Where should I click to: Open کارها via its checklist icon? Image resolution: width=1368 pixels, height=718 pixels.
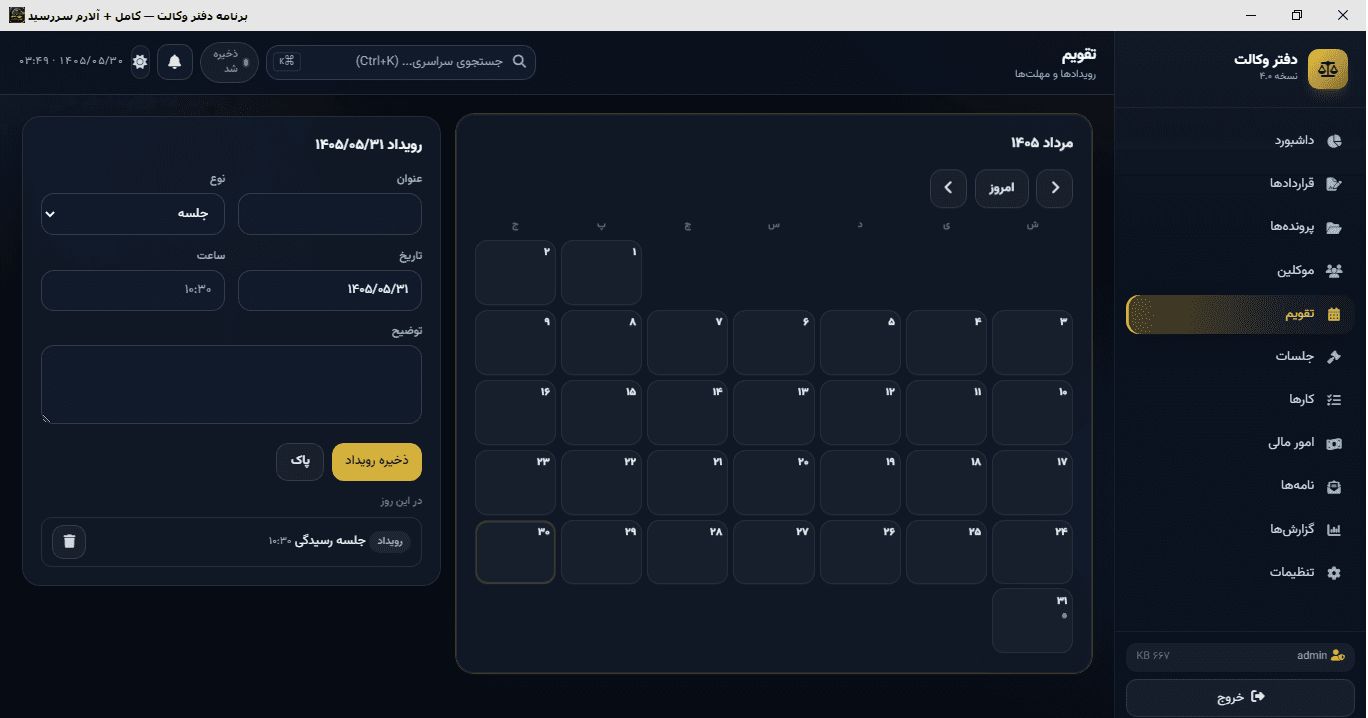pyautogui.click(x=1334, y=400)
